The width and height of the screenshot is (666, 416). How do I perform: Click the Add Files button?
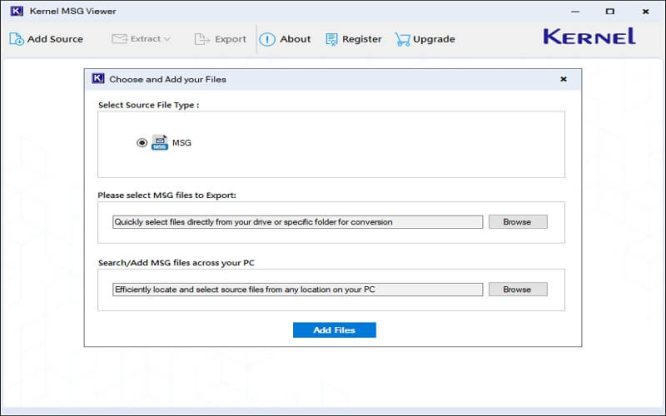point(334,330)
